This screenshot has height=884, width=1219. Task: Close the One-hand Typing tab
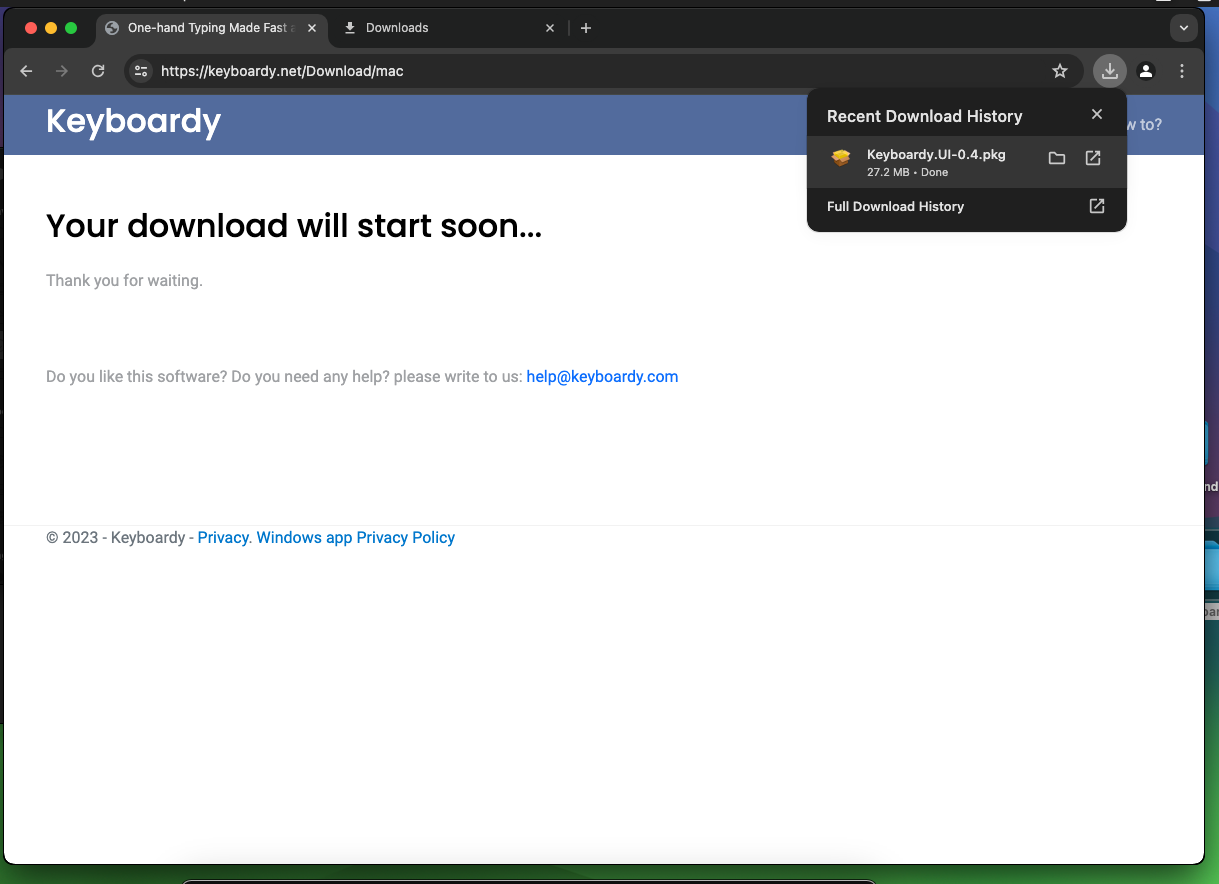312,28
